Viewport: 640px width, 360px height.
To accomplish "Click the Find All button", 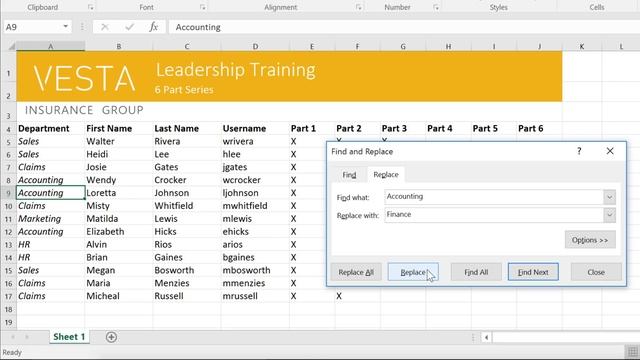I will (x=476, y=272).
